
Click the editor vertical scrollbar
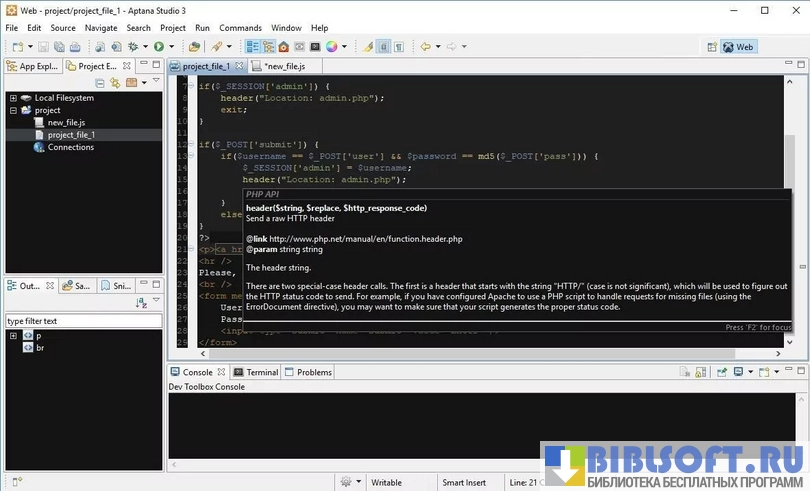tap(789, 160)
